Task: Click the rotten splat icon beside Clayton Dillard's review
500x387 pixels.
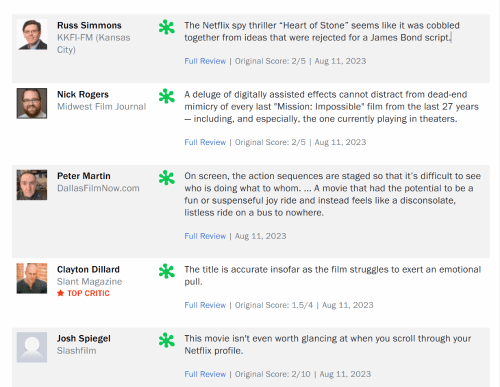Action: (x=167, y=271)
